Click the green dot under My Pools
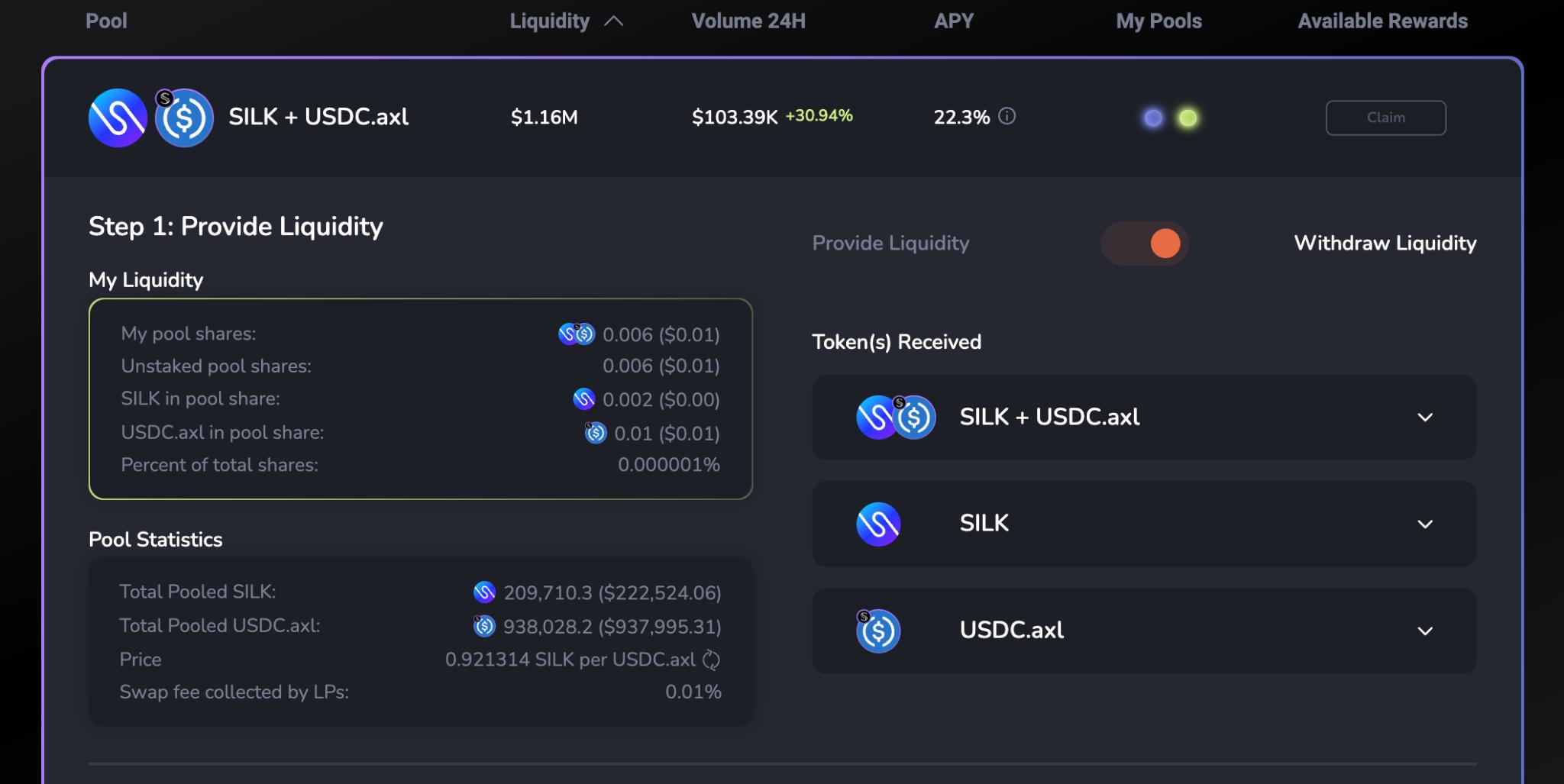This screenshot has height=784, width=1564. coord(1188,118)
